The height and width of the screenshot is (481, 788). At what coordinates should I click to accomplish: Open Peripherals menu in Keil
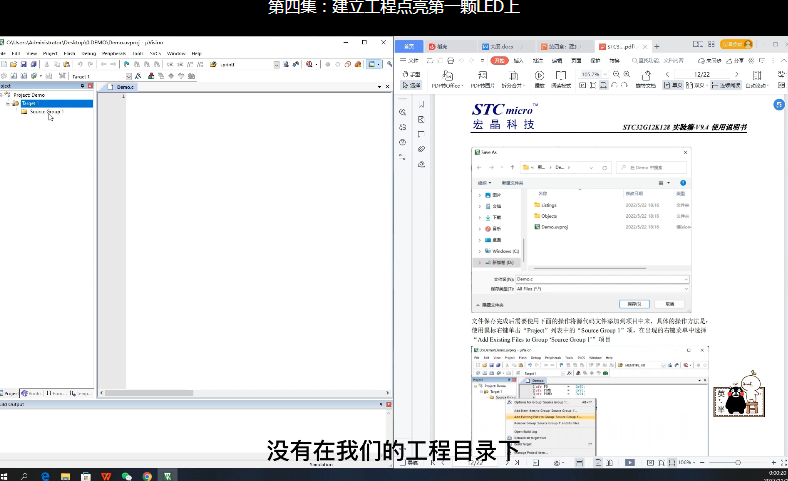[x=114, y=53]
